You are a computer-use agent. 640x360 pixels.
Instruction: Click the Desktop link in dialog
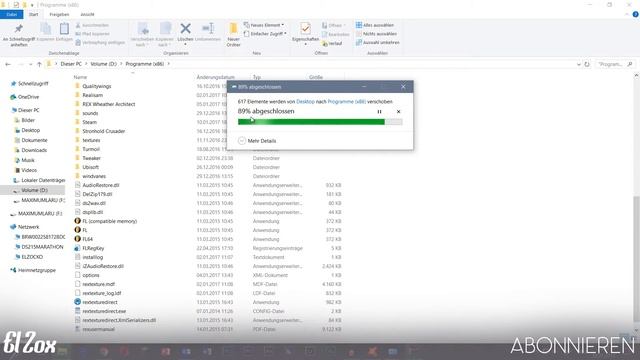305,101
